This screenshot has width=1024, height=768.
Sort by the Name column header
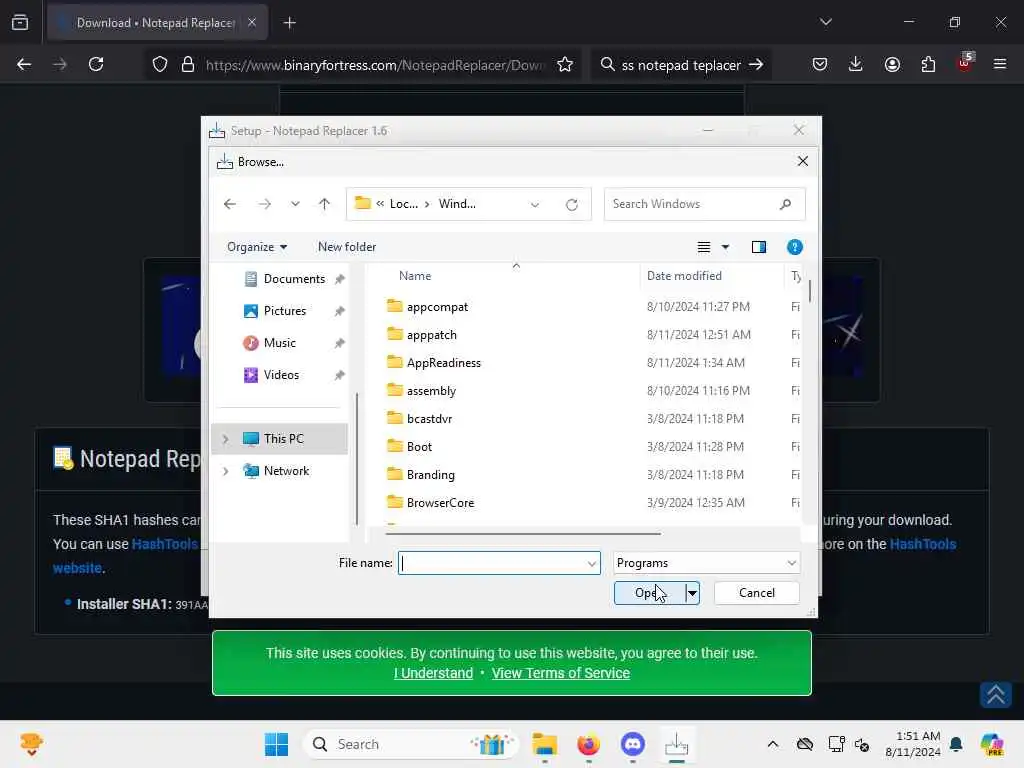415,276
